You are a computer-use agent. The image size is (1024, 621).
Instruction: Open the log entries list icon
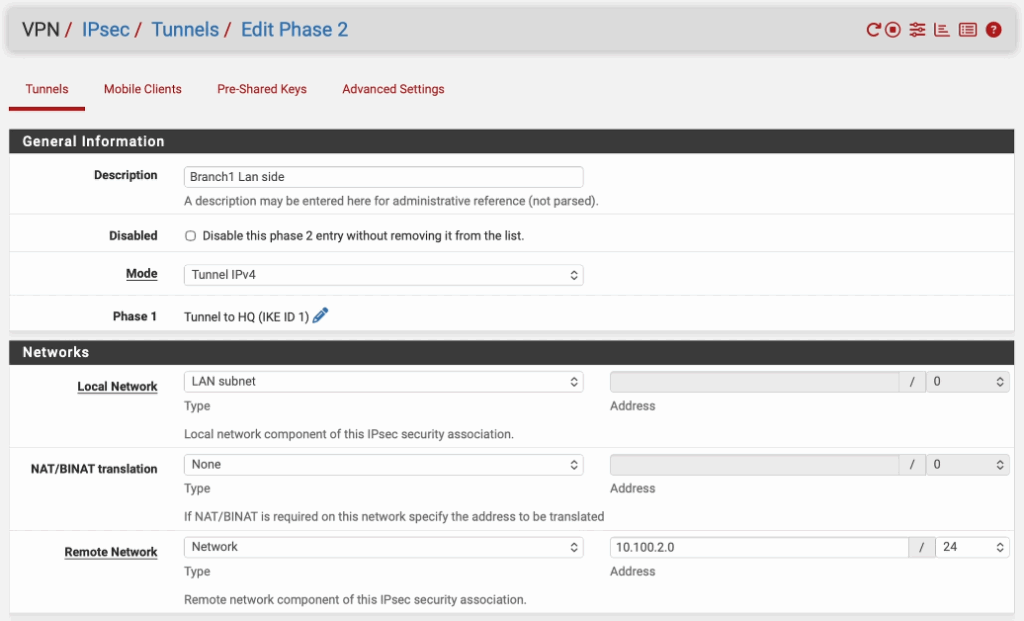click(967, 30)
